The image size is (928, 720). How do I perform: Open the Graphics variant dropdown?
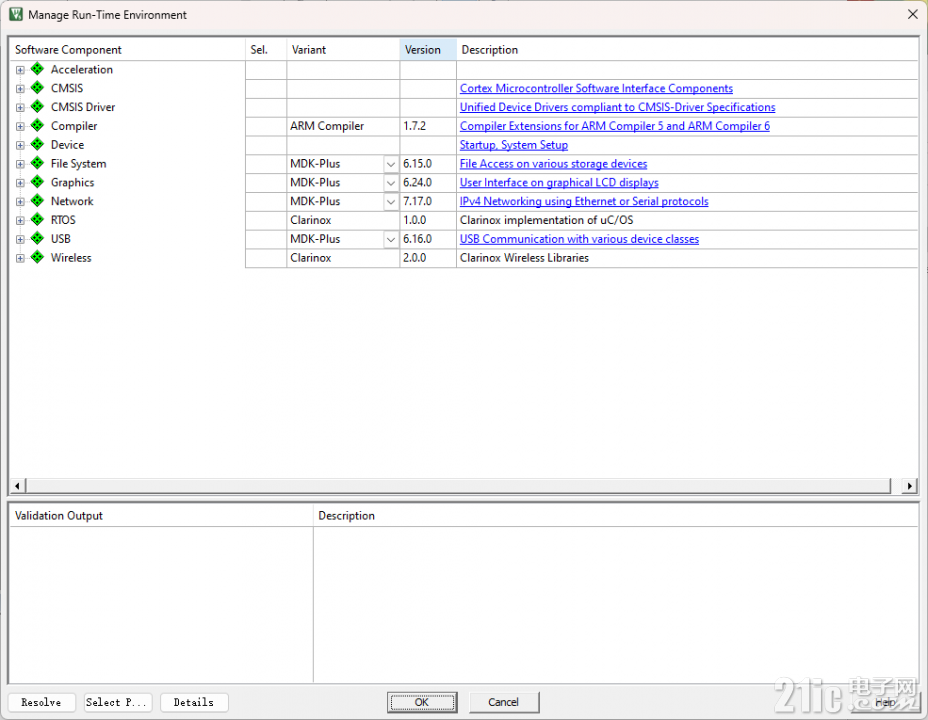point(391,183)
